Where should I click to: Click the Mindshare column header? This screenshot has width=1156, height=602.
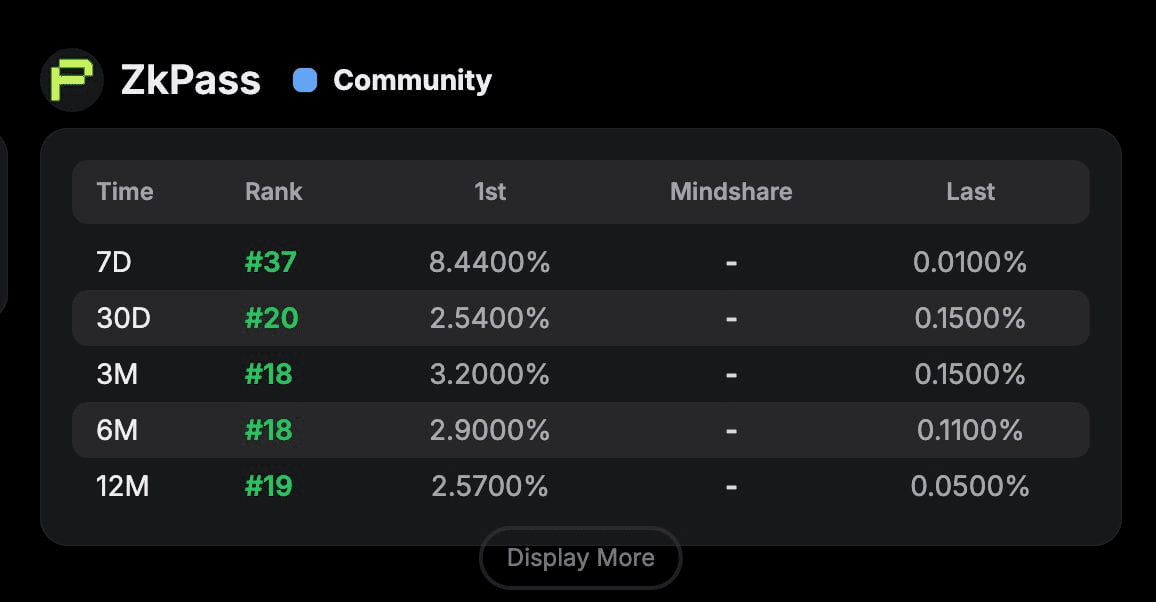pyautogui.click(x=731, y=191)
